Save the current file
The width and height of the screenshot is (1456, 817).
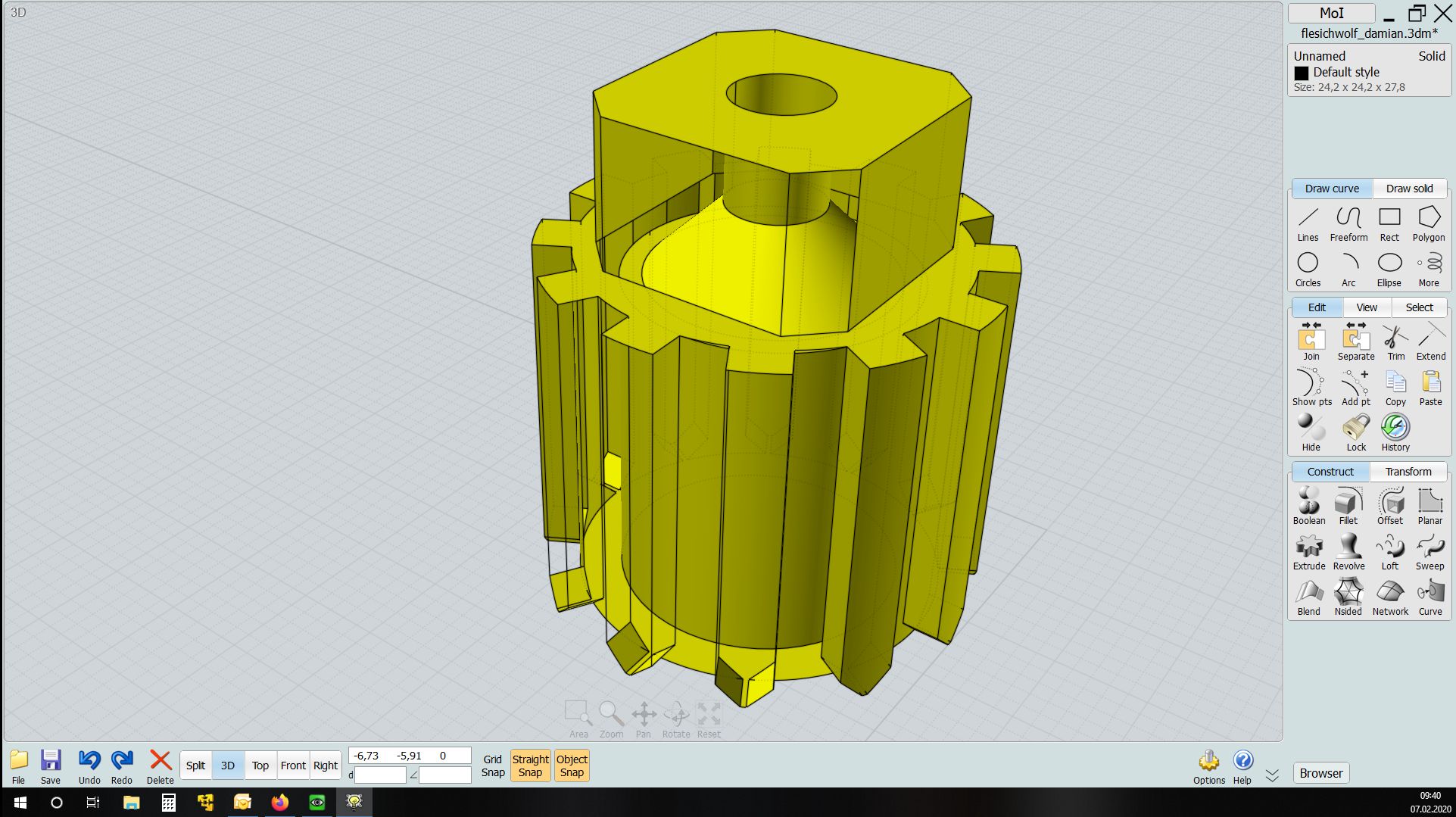coord(51,766)
